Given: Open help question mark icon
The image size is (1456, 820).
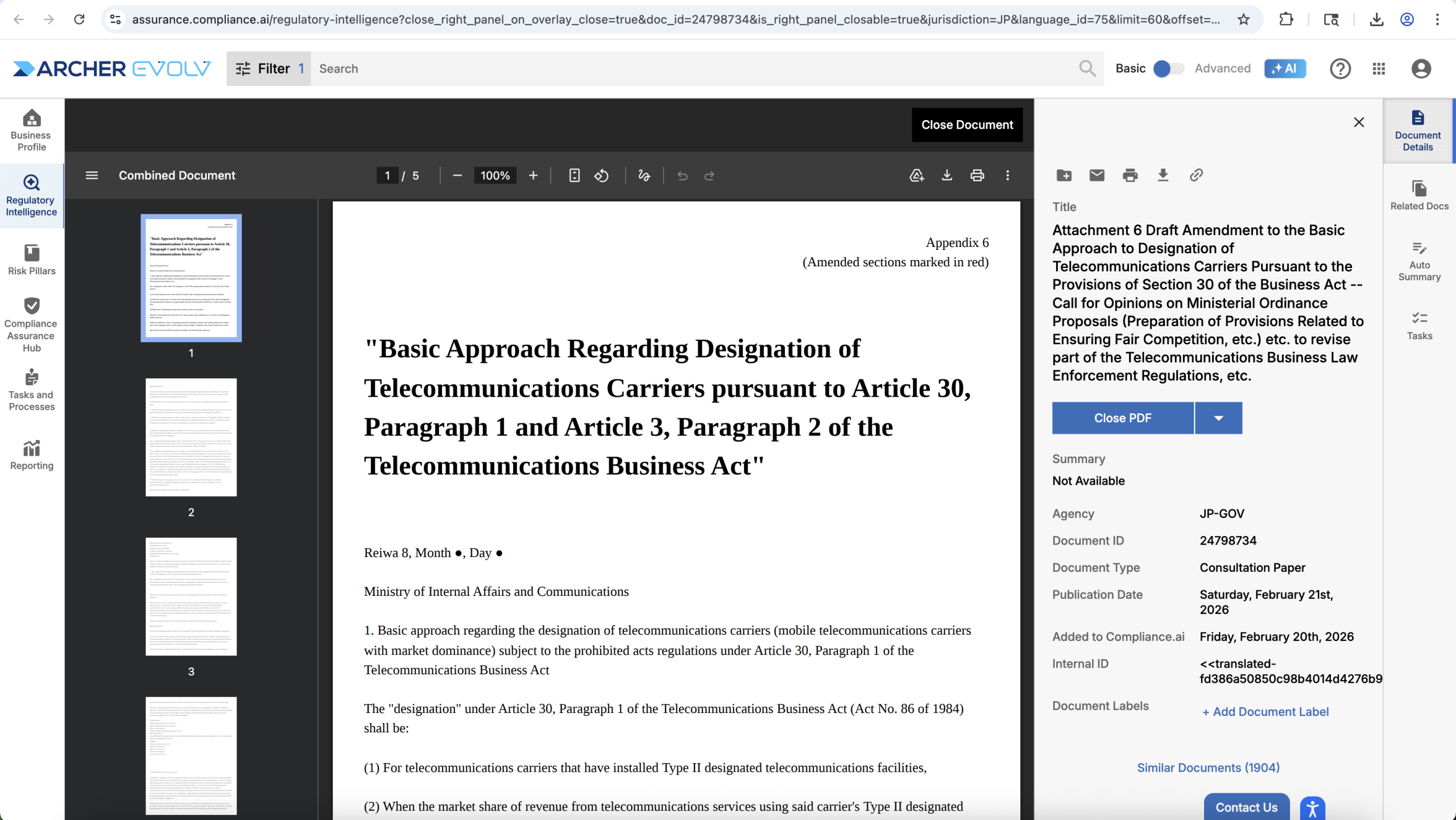Looking at the screenshot, I should (x=1339, y=69).
